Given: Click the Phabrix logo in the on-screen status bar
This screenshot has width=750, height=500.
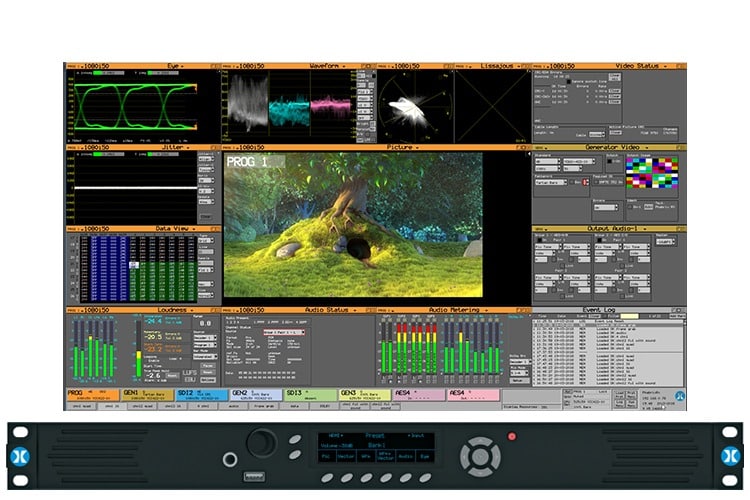Looking at the screenshot, I should click(680, 396).
